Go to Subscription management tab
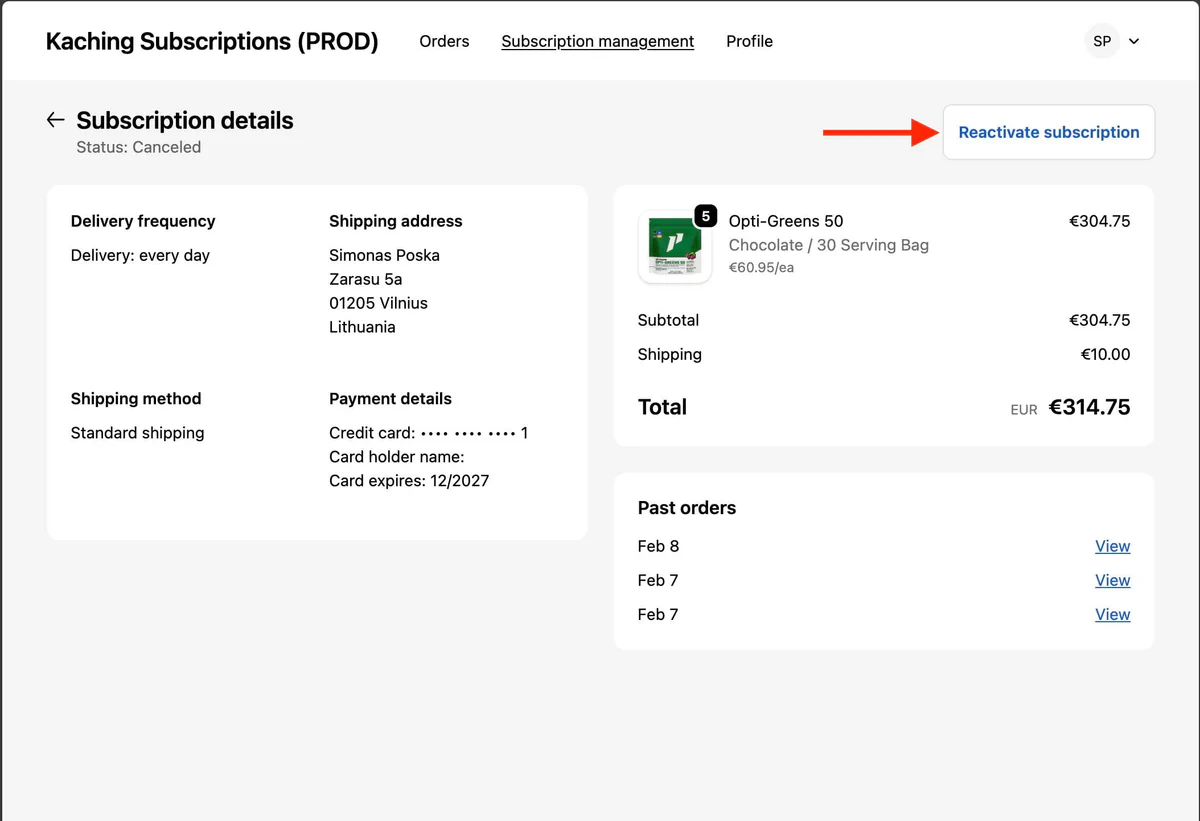 tap(598, 41)
